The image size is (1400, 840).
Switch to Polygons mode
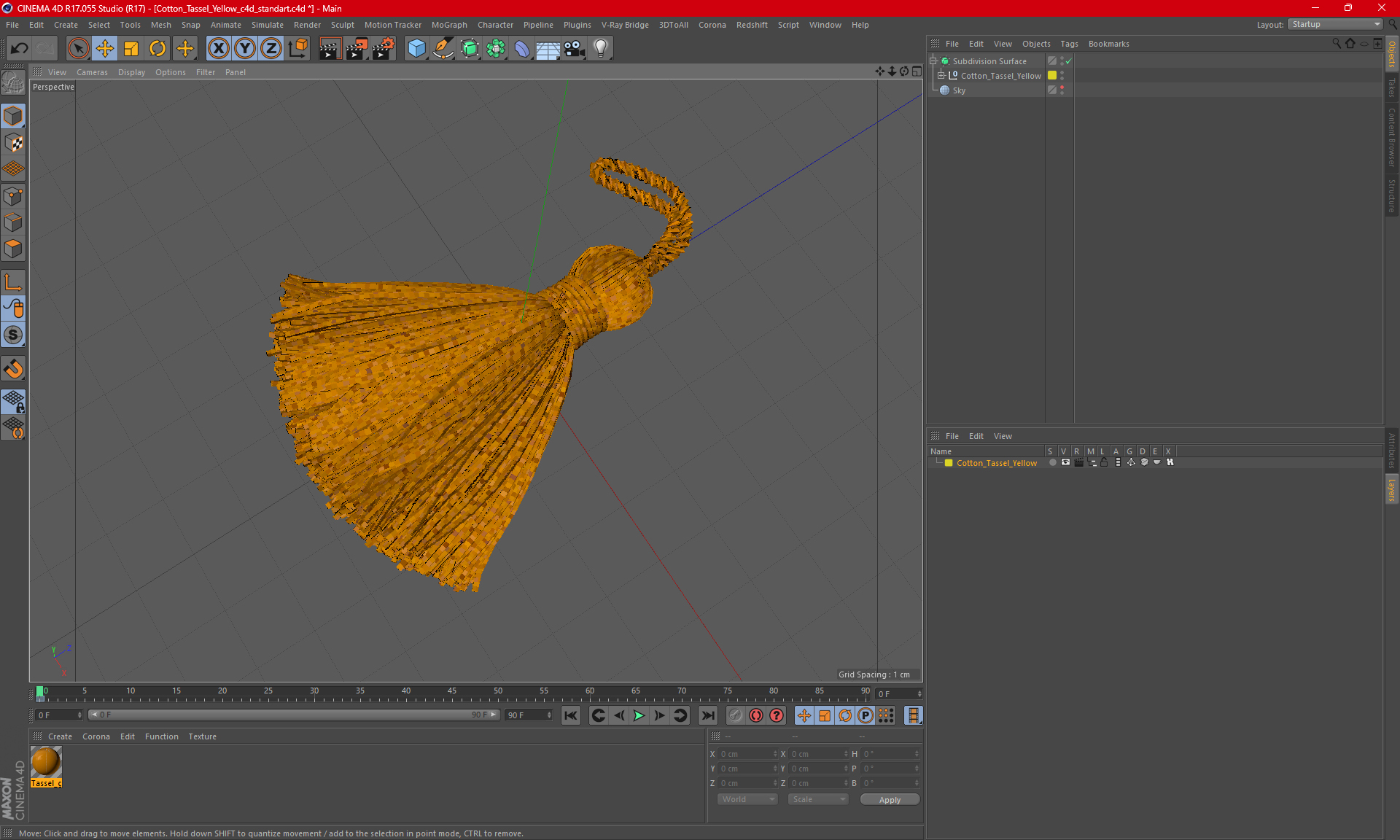coord(13,249)
